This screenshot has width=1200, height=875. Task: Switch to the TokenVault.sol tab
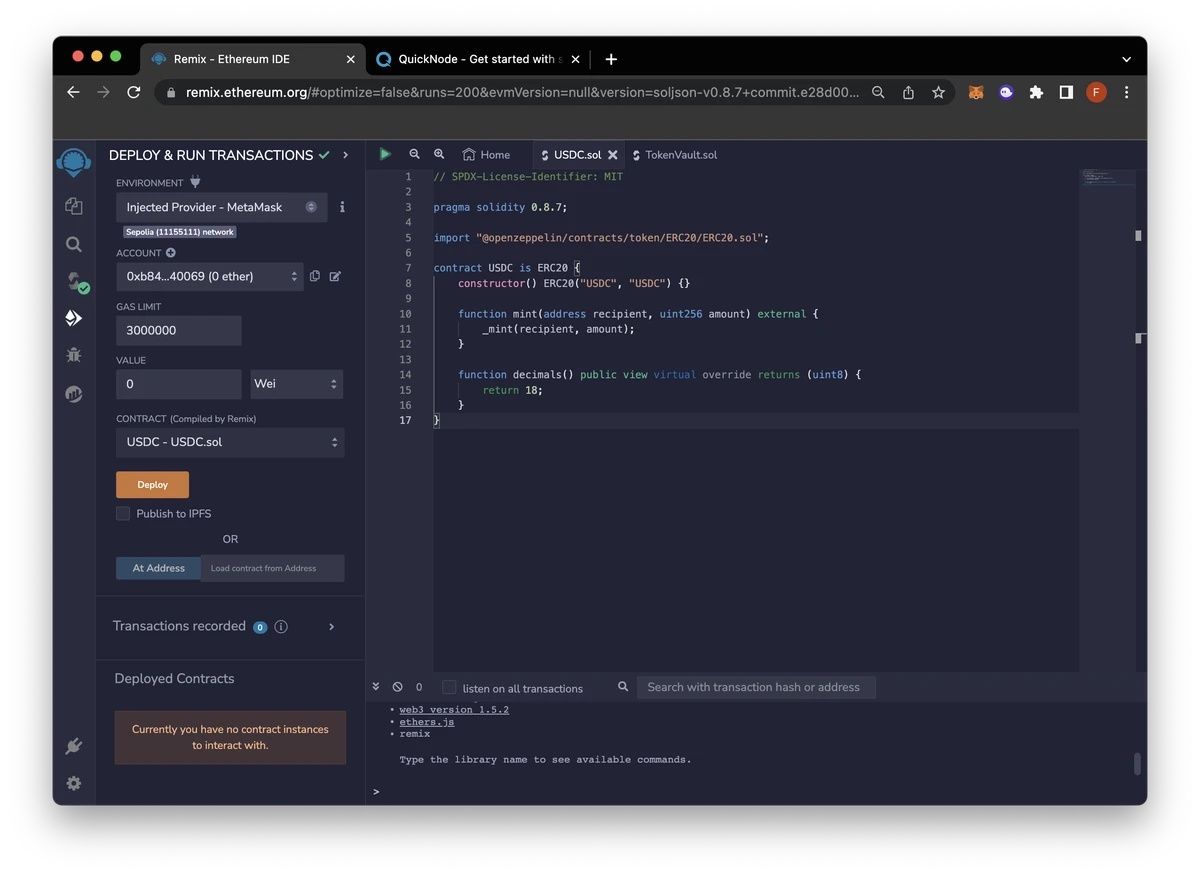click(x=682, y=155)
